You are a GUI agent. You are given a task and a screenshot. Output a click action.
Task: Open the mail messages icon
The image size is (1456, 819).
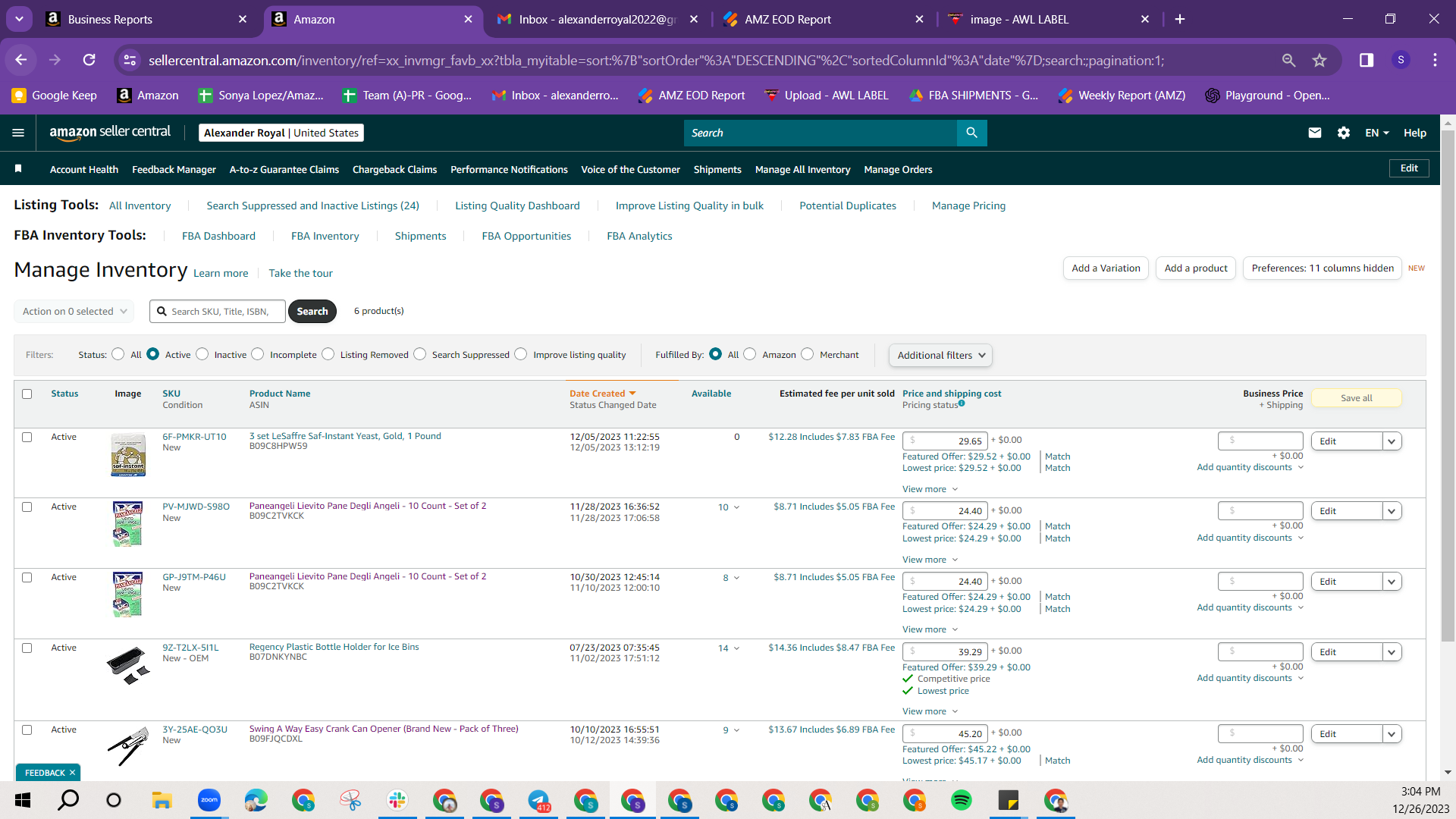point(1315,133)
